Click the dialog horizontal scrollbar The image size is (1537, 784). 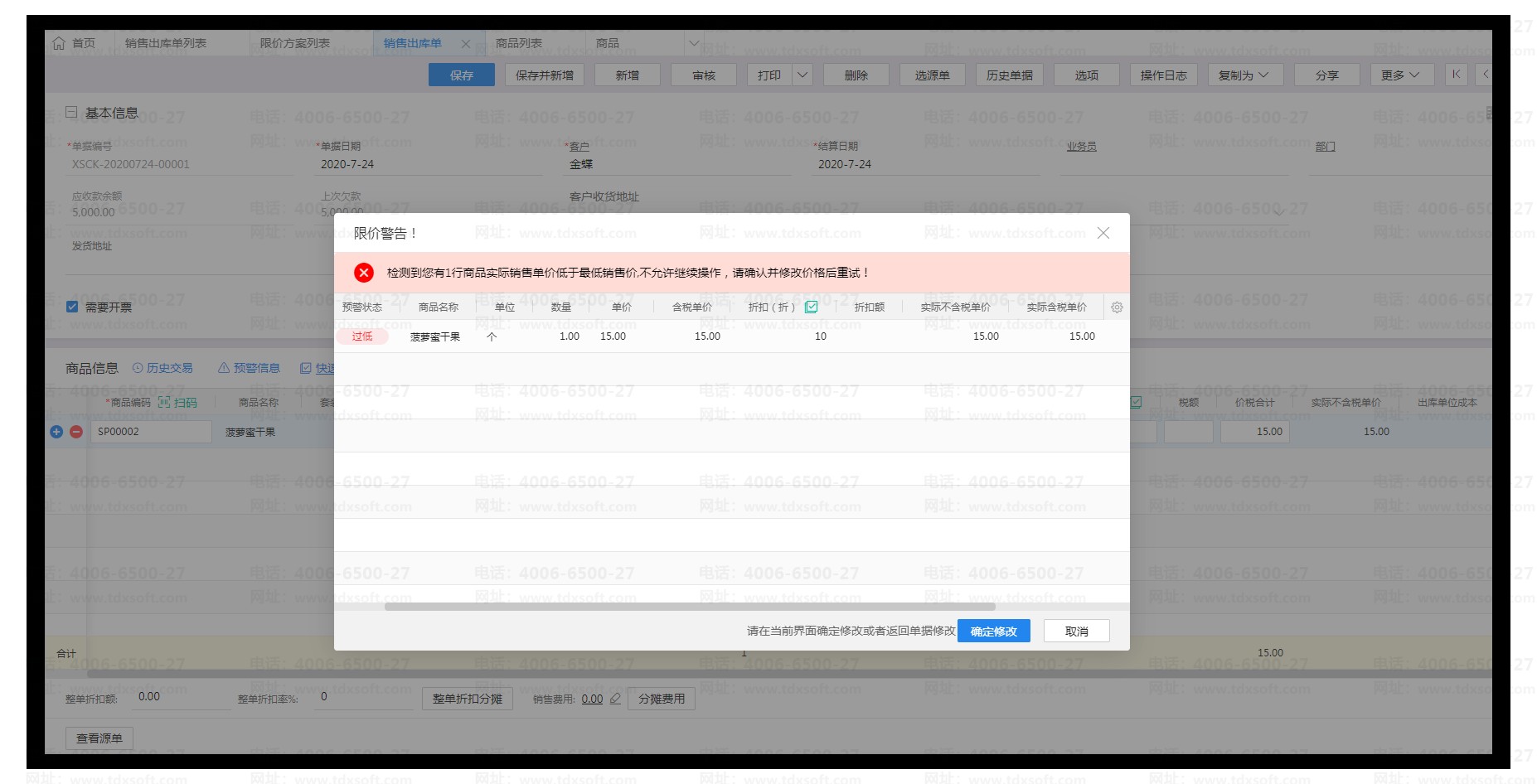690,607
